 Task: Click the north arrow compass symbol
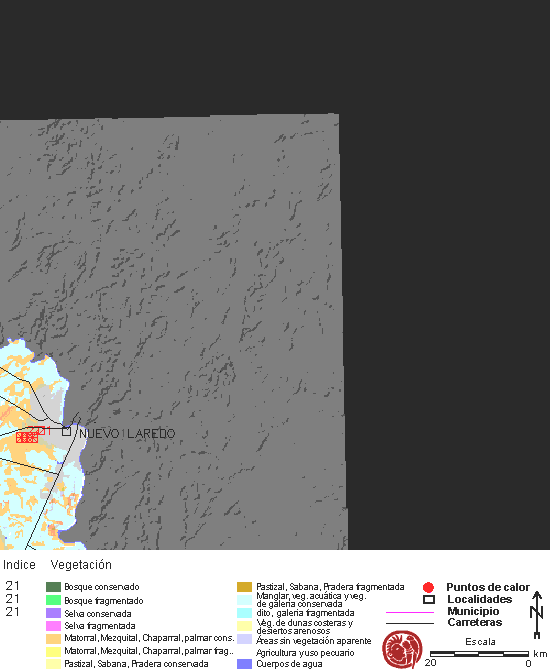[x=537, y=615]
